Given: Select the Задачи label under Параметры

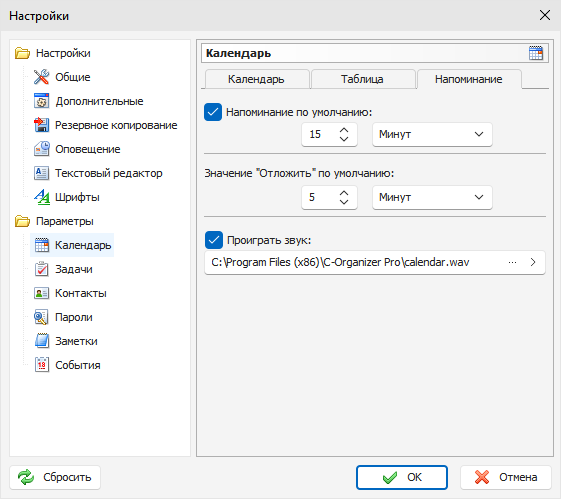Looking at the screenshot, I should [x=74, y=269].
